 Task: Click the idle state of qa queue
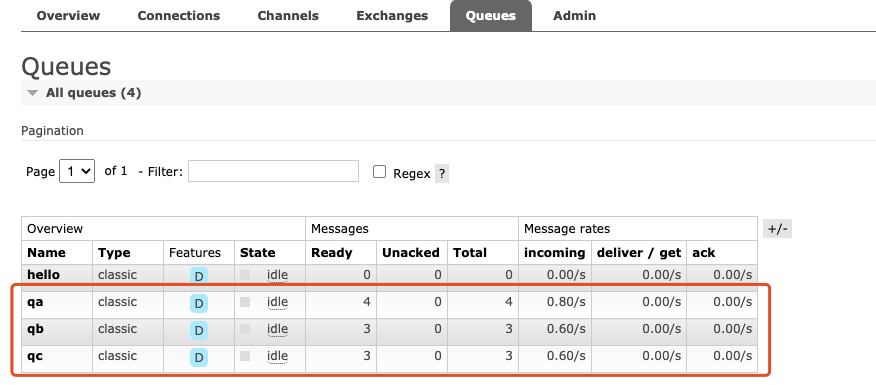(x=277, y=302)
